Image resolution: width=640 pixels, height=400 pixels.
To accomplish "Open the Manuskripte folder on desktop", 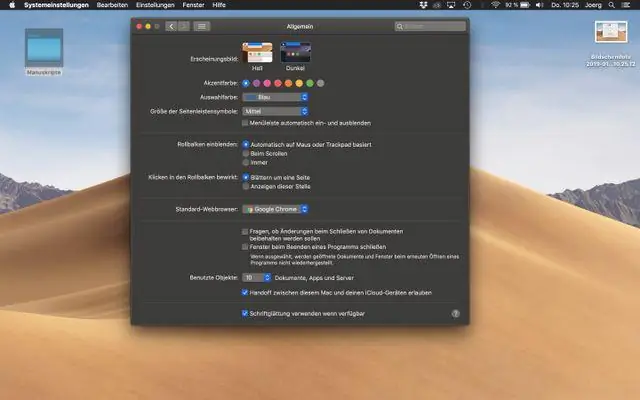I will point(44,52).
